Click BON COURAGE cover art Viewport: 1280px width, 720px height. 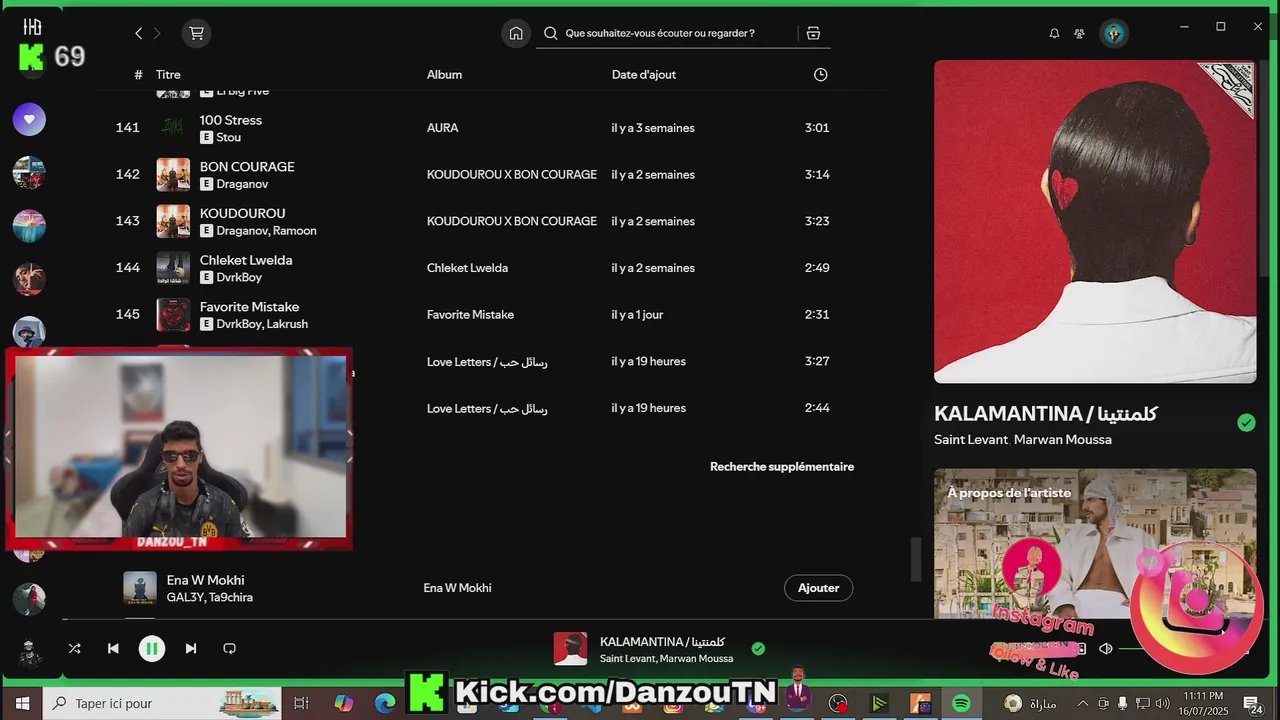[x=173, y=175]
